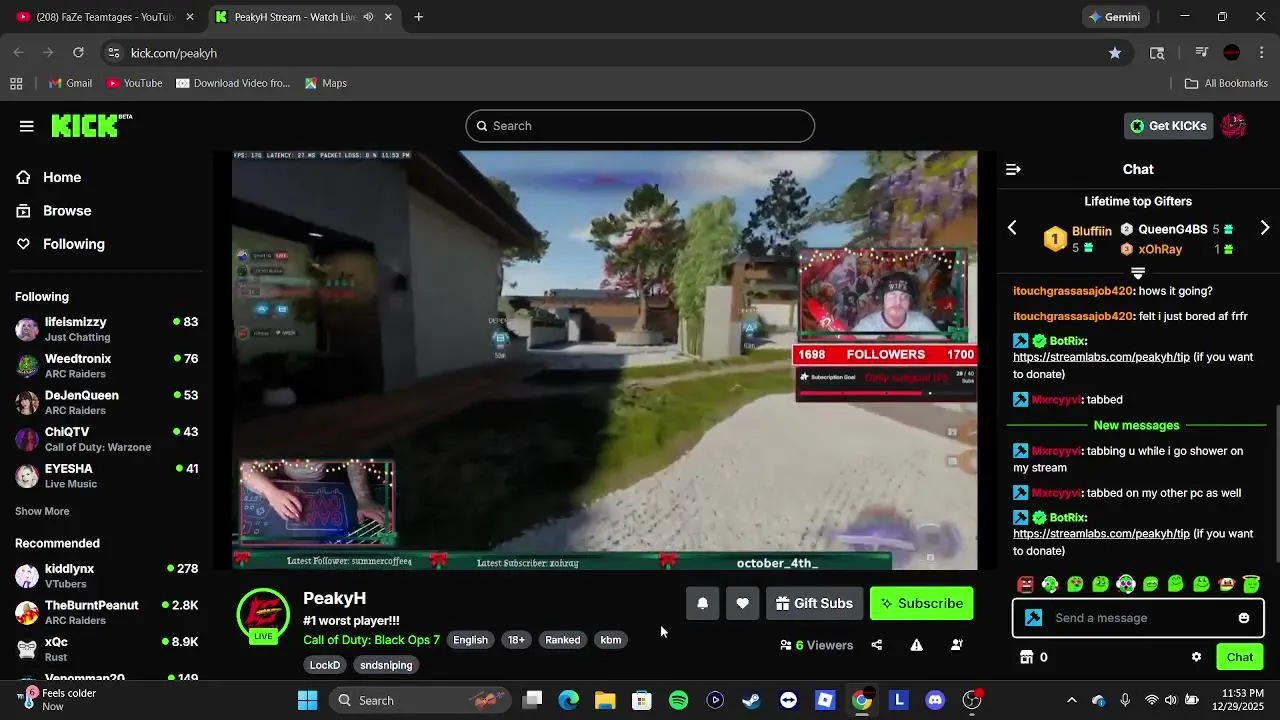Open the YouTube bookmark

tap(134, 83)
